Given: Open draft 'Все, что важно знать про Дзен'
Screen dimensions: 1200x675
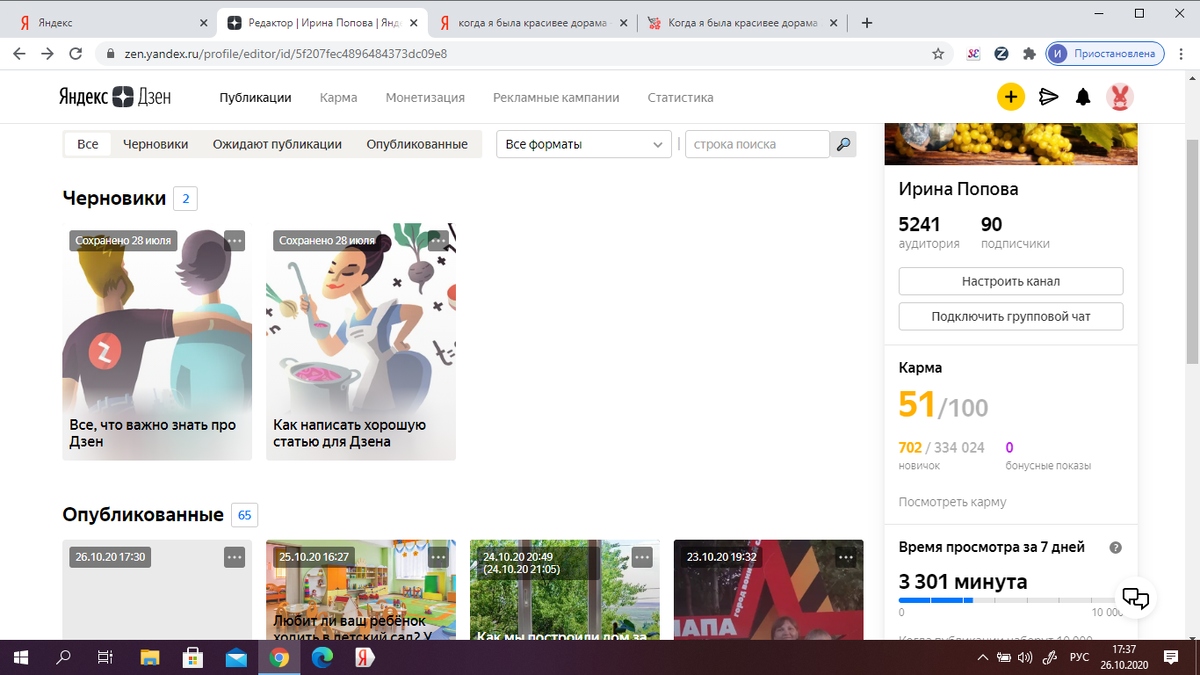Looking at the screenshot, I should (157, 342).
